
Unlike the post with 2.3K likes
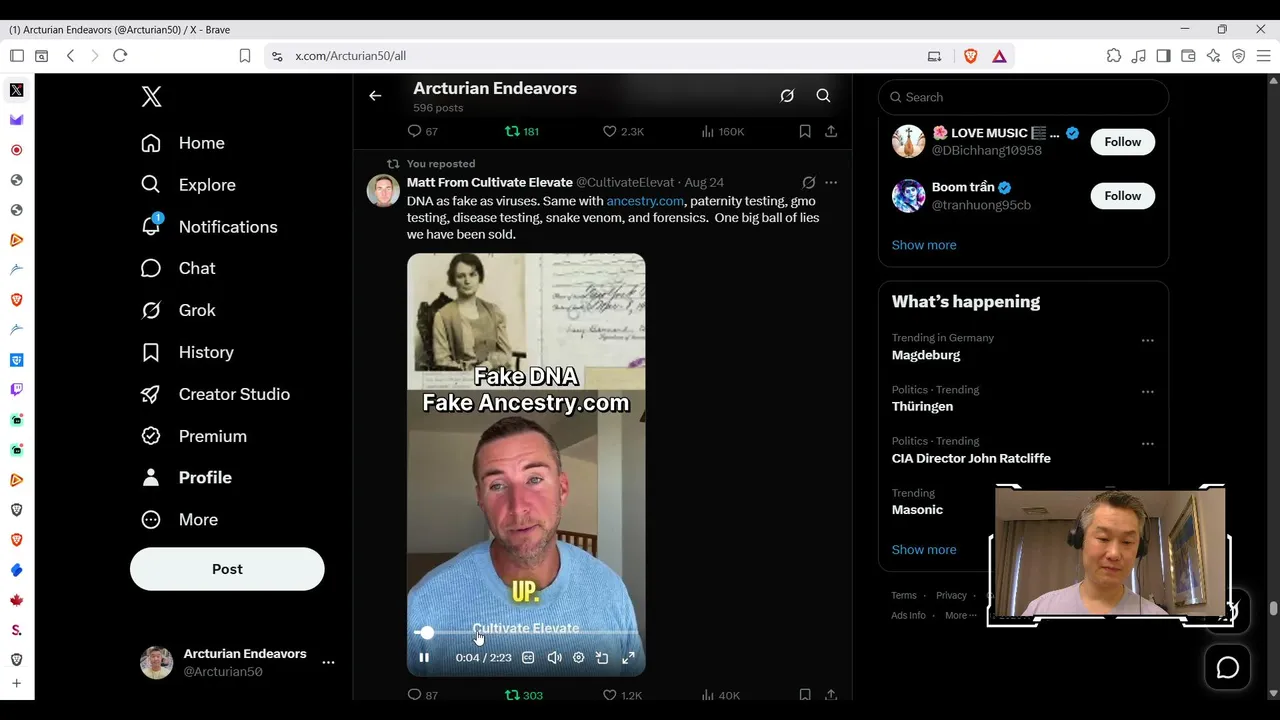tap(623, 131)
